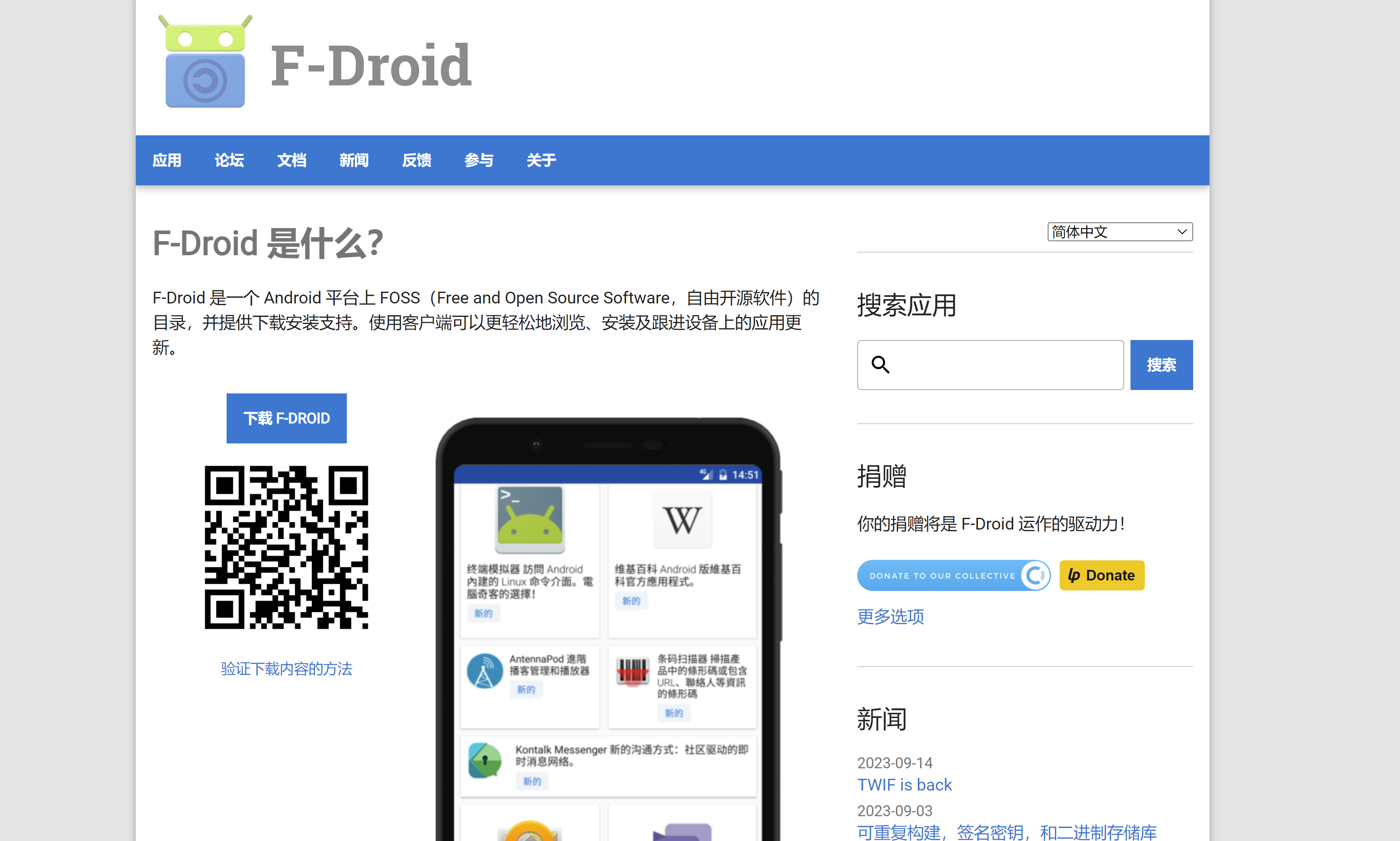Click the AntennaPod app icon

485,671
